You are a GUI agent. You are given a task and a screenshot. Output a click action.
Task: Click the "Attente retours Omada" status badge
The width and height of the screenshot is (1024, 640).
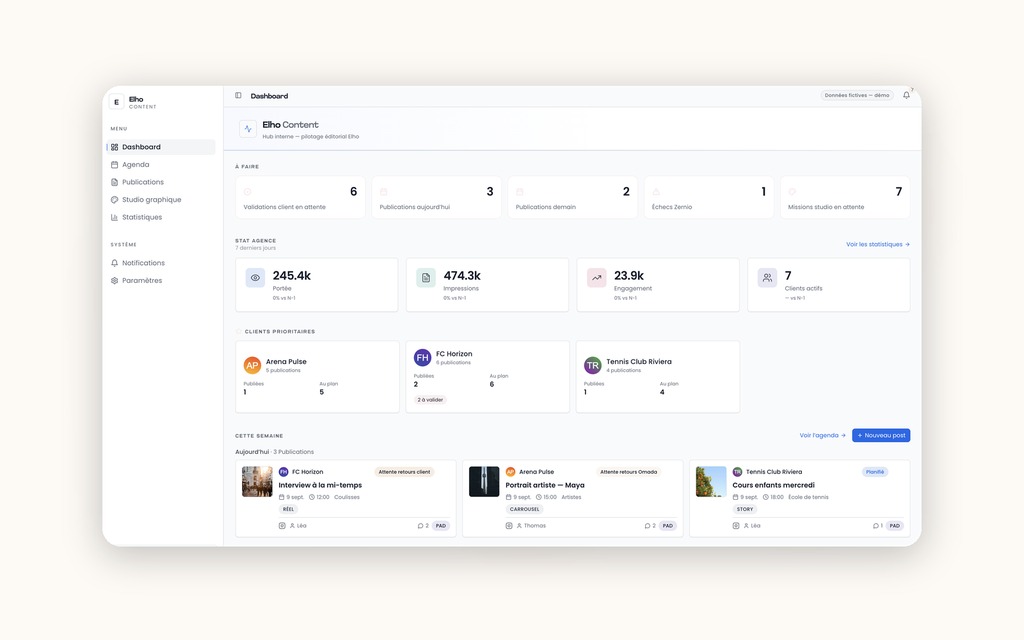(628, 472)
